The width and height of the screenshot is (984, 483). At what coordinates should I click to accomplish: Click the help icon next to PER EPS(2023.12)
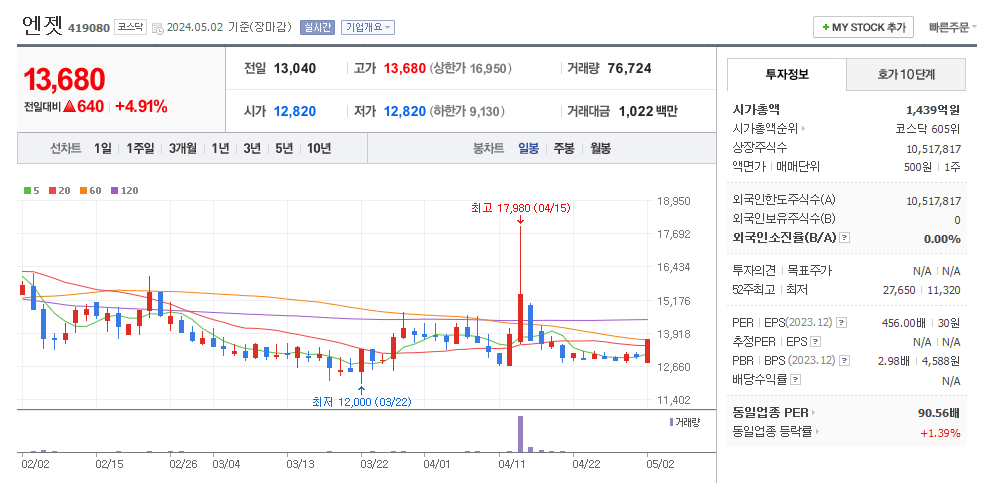[842, 322]
